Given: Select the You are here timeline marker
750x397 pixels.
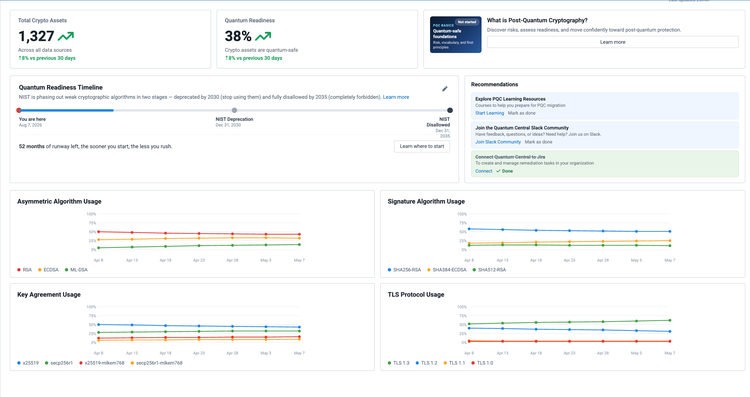Looking at the screenshot, I should pos(19,110).
